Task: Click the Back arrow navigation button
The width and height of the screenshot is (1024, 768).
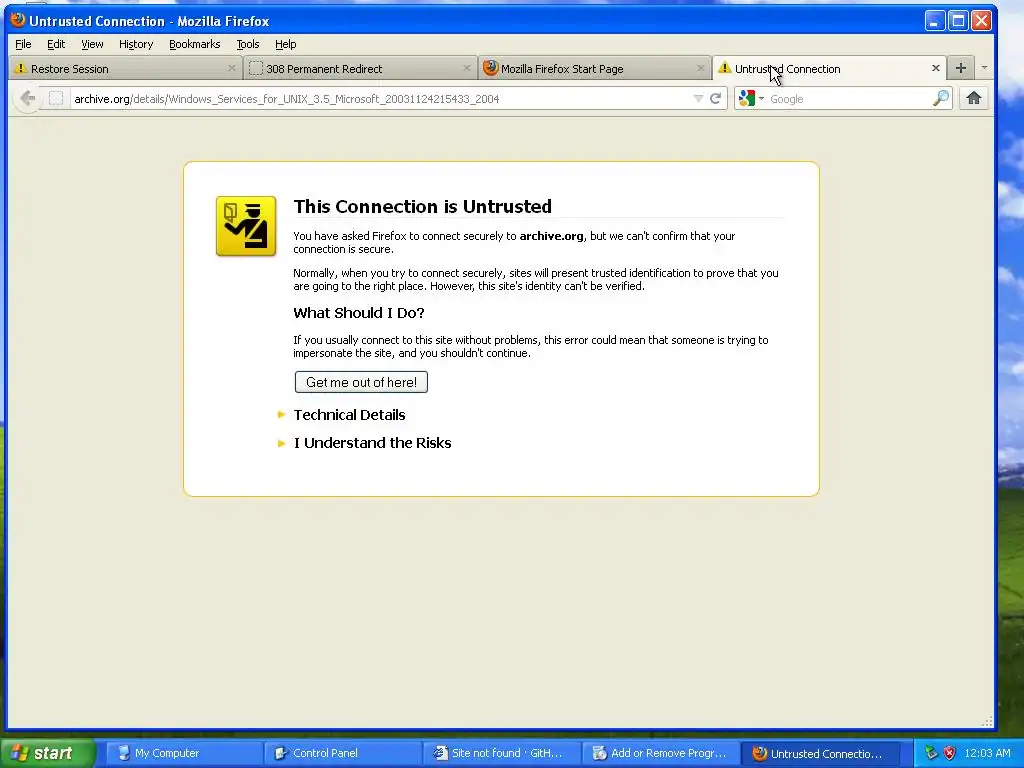Action: pos(27,99)
